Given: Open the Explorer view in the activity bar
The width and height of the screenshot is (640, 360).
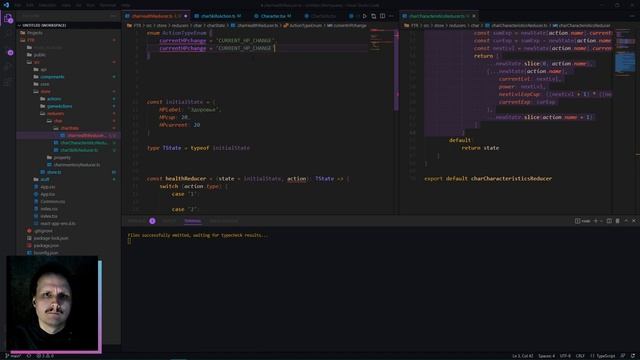Looking at the screenshot, I should [x=8, y=19].
